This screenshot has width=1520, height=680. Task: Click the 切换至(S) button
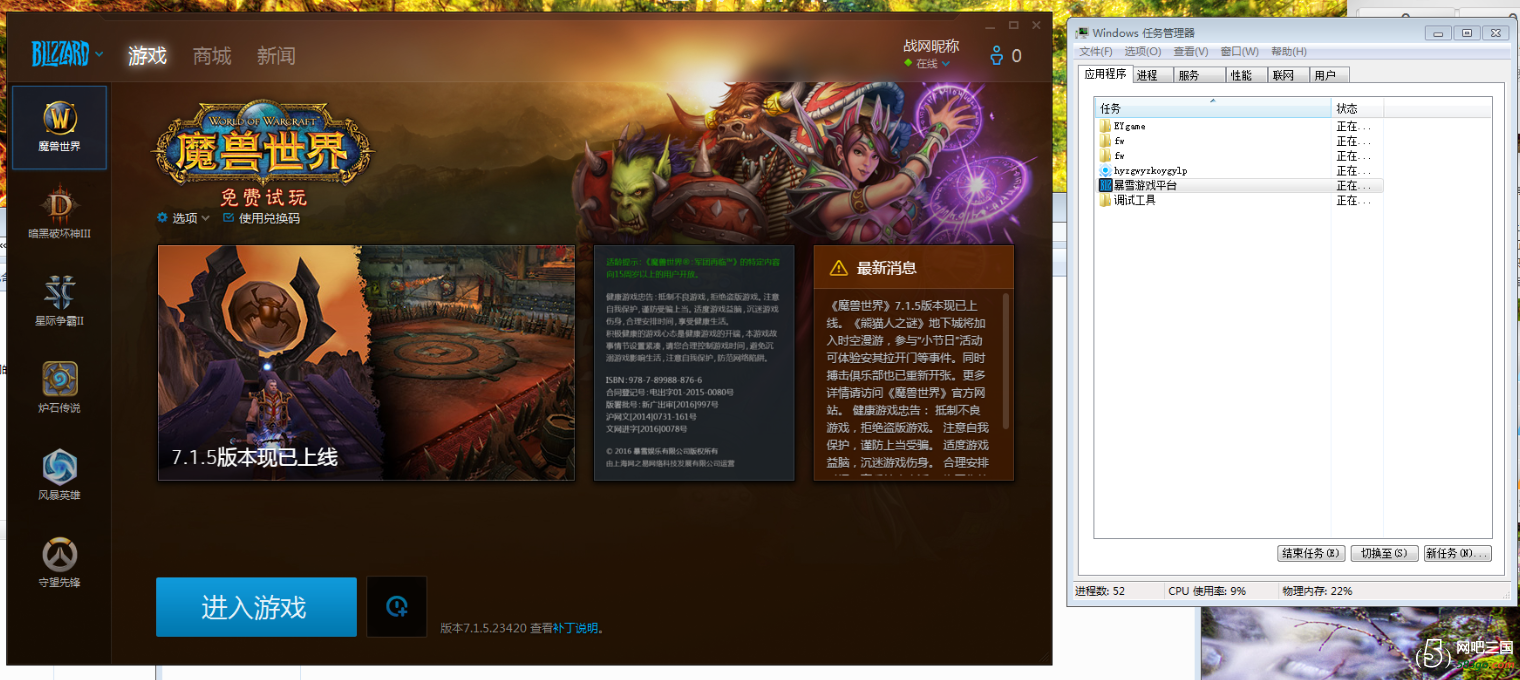1384,553
